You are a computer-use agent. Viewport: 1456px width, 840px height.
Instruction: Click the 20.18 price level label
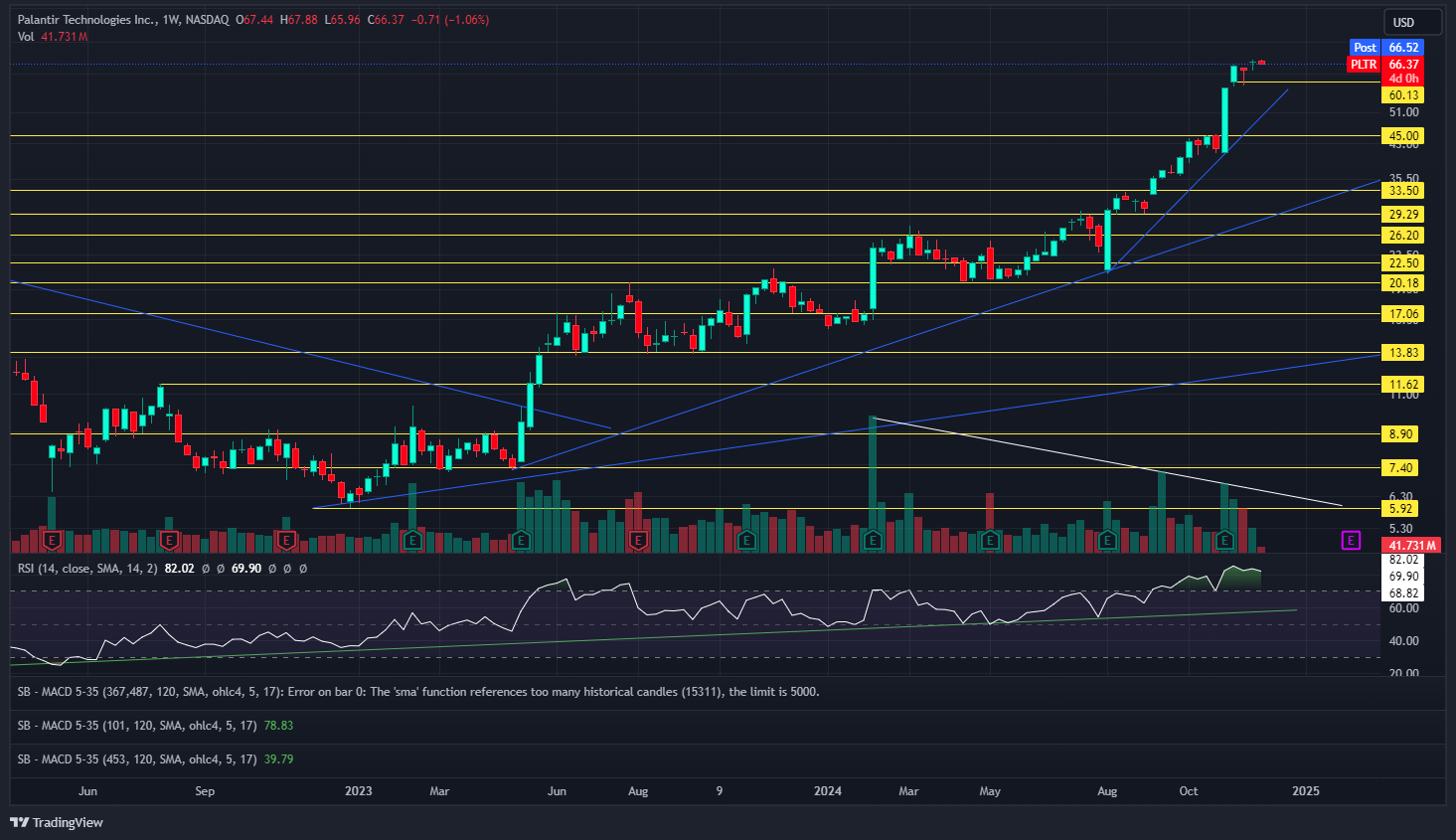[1403, 283]
